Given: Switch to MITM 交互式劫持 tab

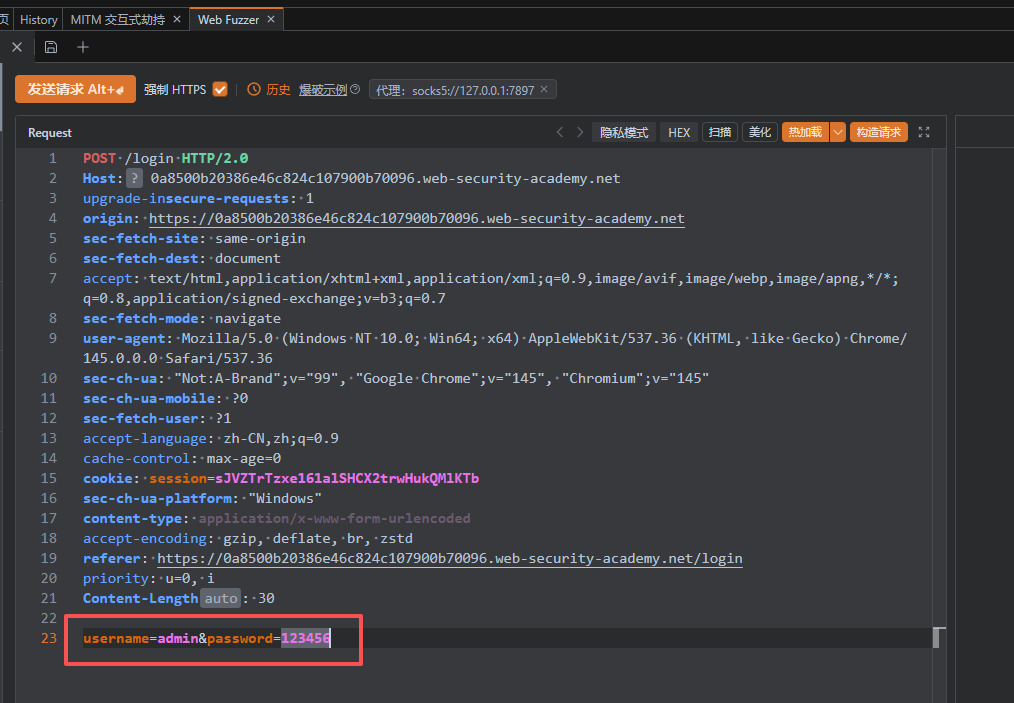Looking at the screenshot, I should click(118, 19).
